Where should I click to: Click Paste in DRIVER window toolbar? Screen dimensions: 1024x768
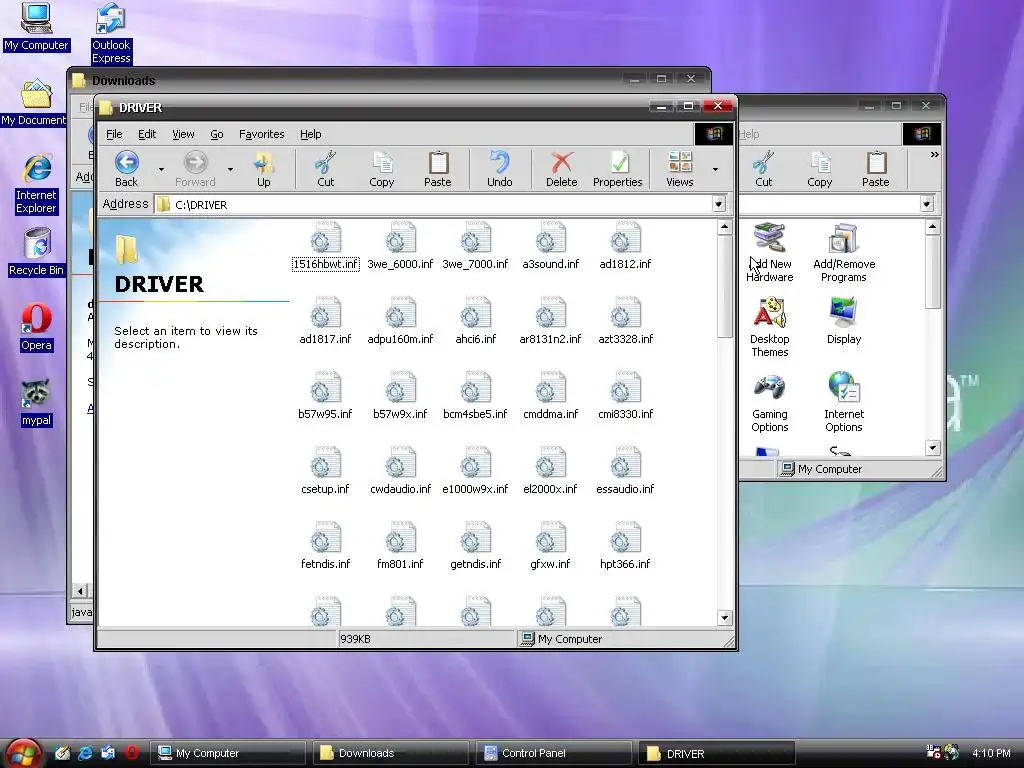[438, 169]
